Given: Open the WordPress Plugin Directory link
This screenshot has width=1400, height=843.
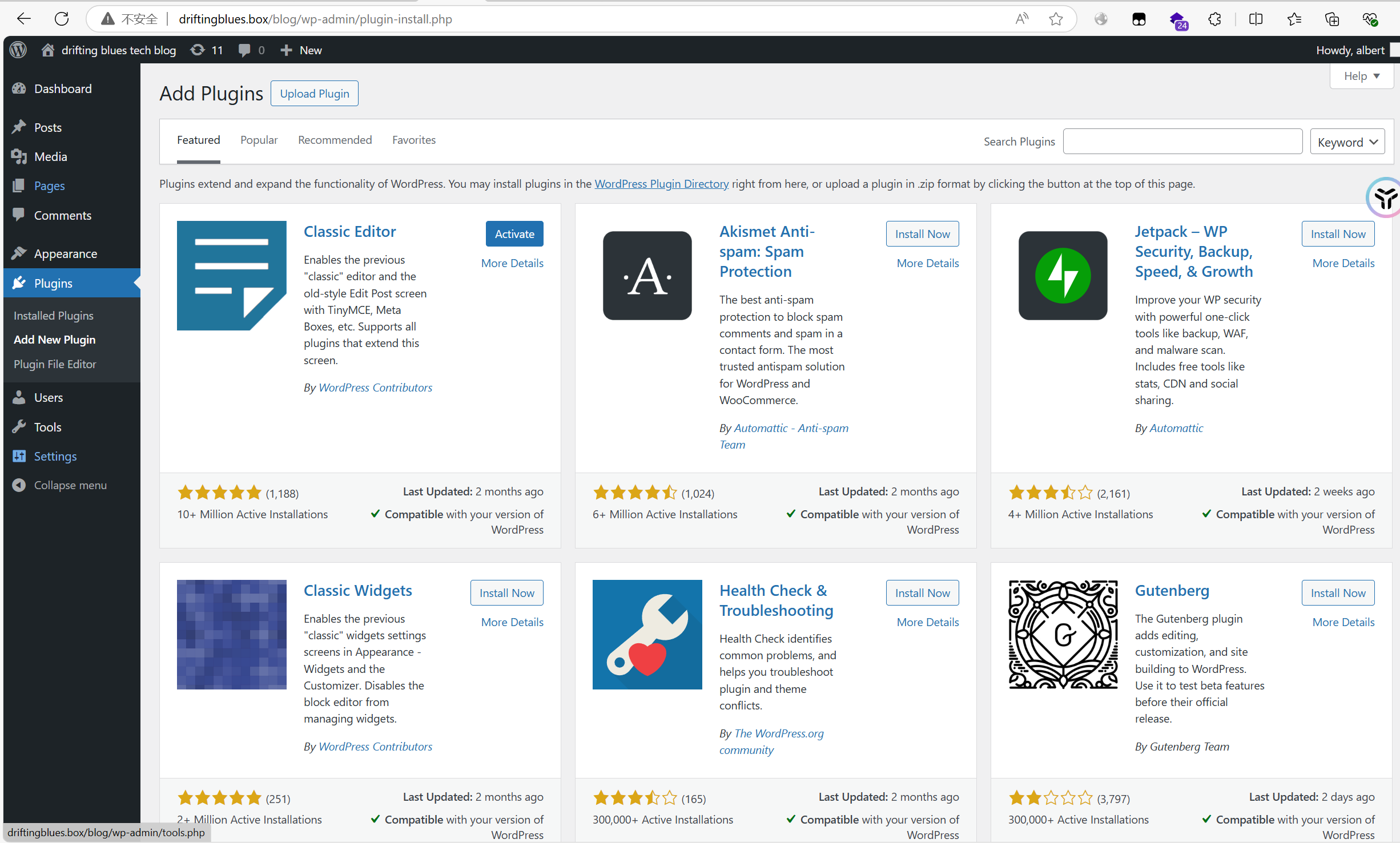Looking at the screenshot, I should [661, 184].
